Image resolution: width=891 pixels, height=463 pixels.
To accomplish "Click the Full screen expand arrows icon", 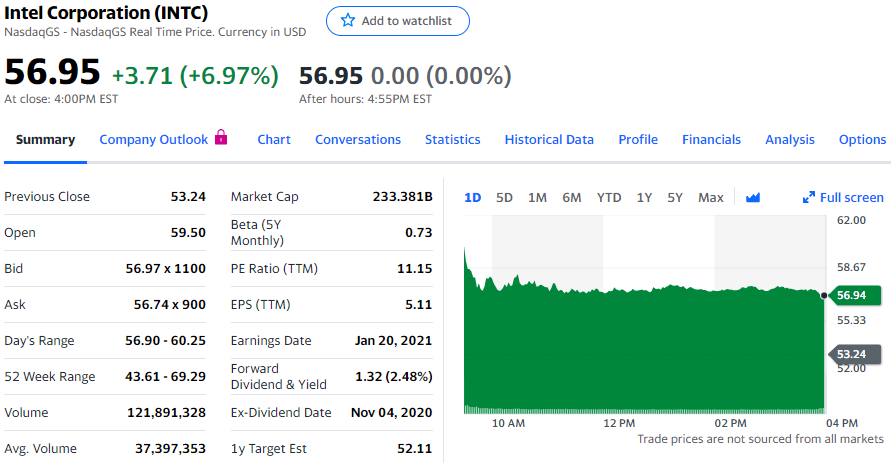I will (809, 198).
